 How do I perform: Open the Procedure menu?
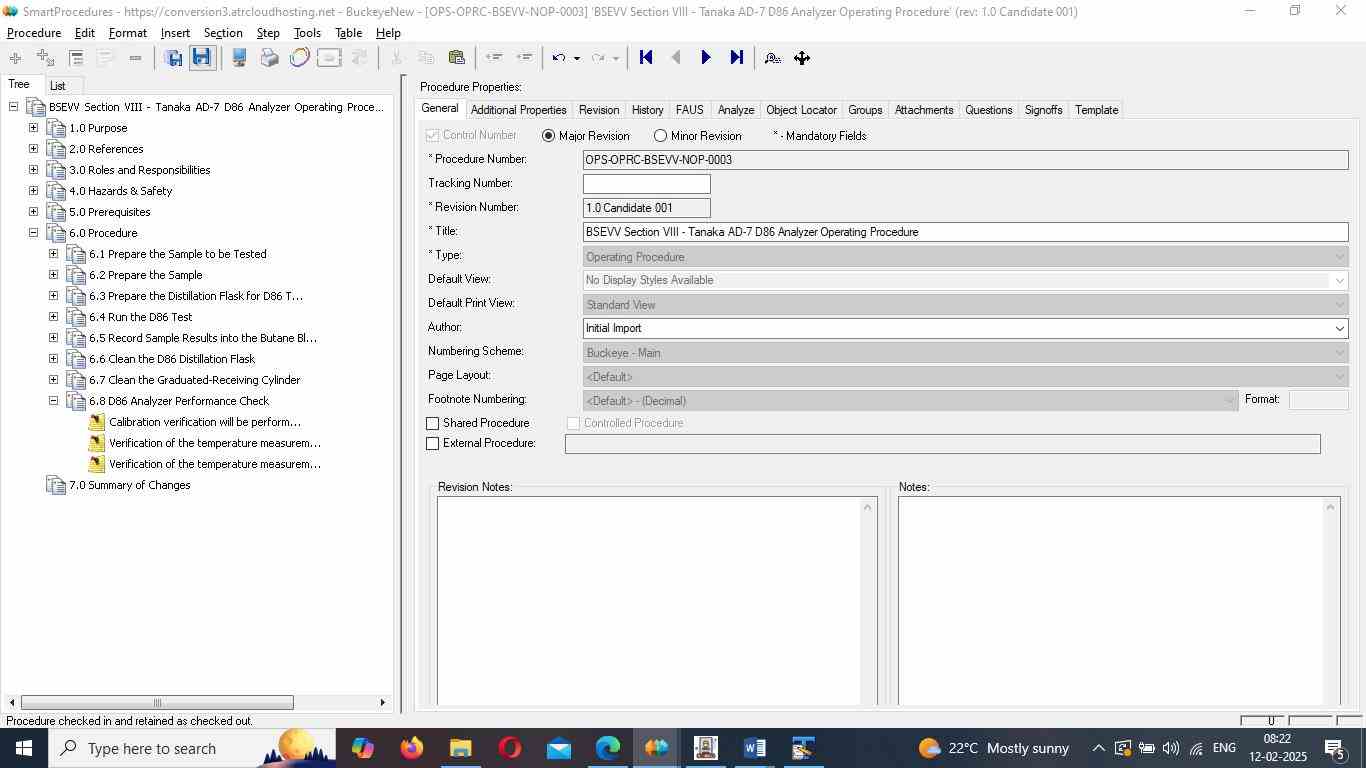click(x=34, y=33)
